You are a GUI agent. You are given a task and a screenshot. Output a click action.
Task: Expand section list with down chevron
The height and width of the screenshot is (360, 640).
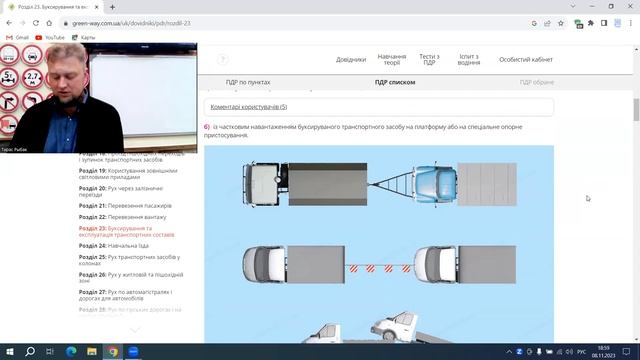tap(135, 329)
